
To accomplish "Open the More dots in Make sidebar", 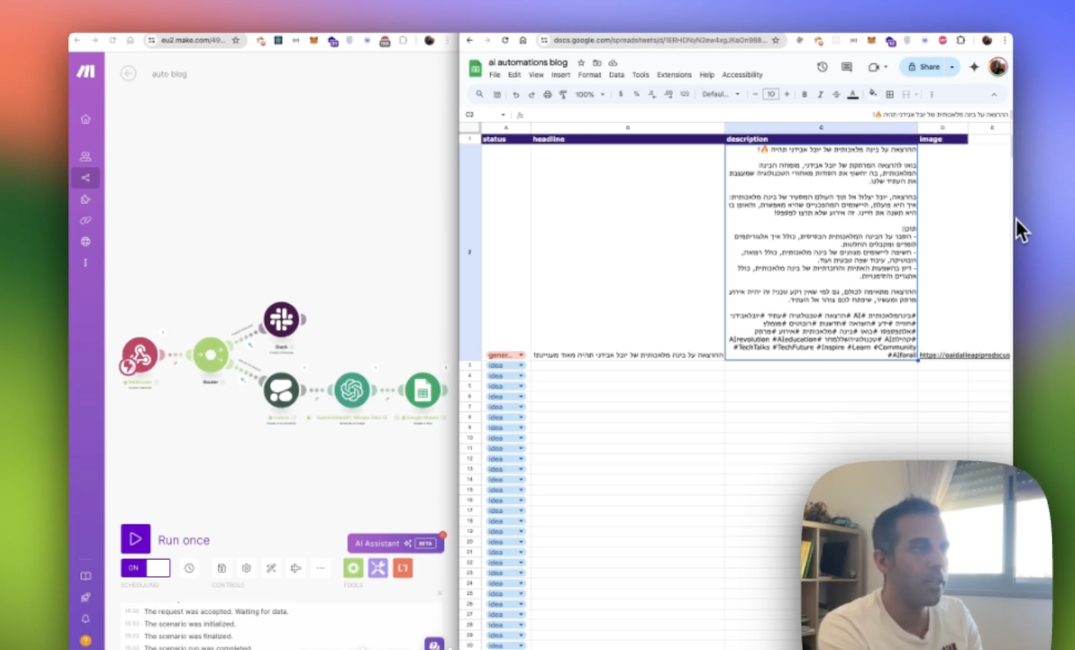I will 86,263.
